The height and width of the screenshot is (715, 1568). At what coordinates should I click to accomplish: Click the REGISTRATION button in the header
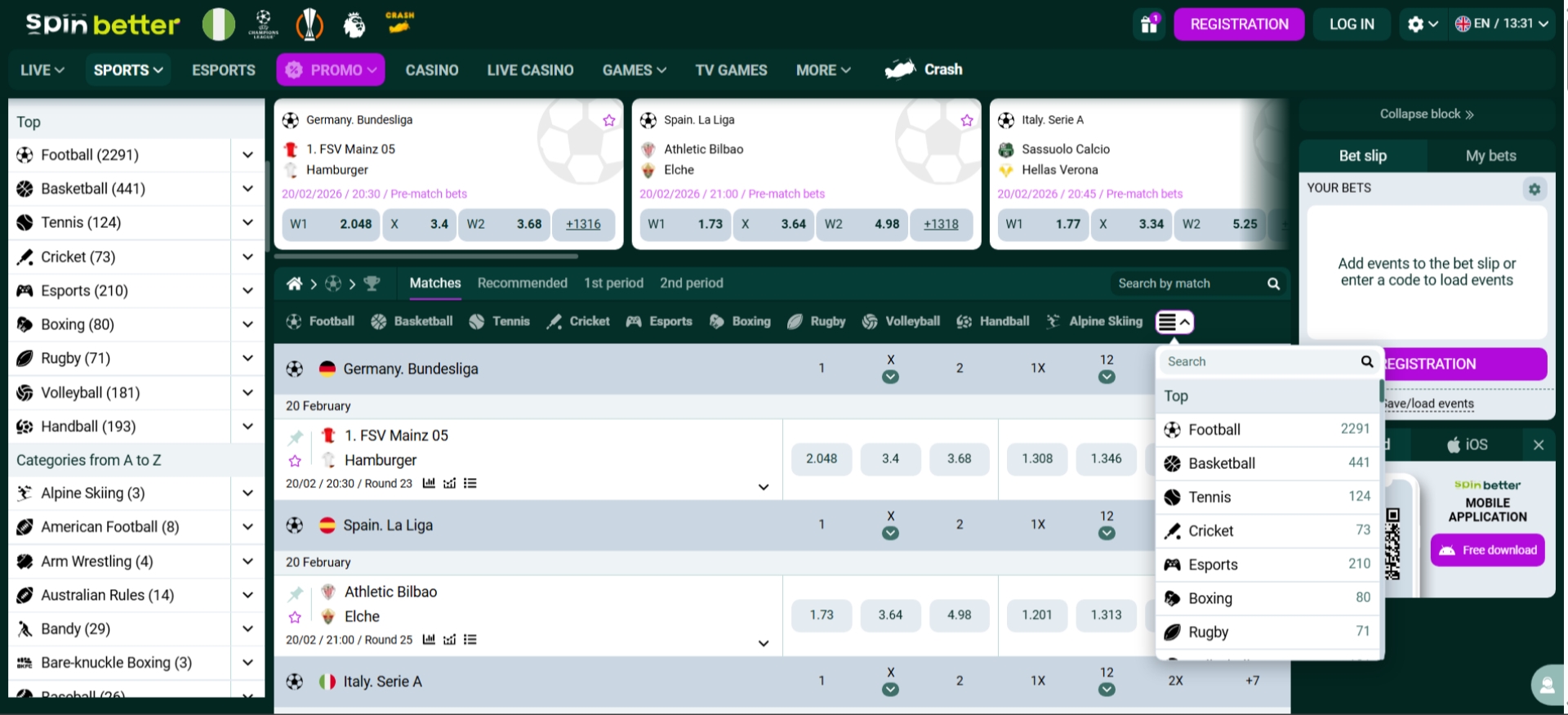tap(1239, 24)
